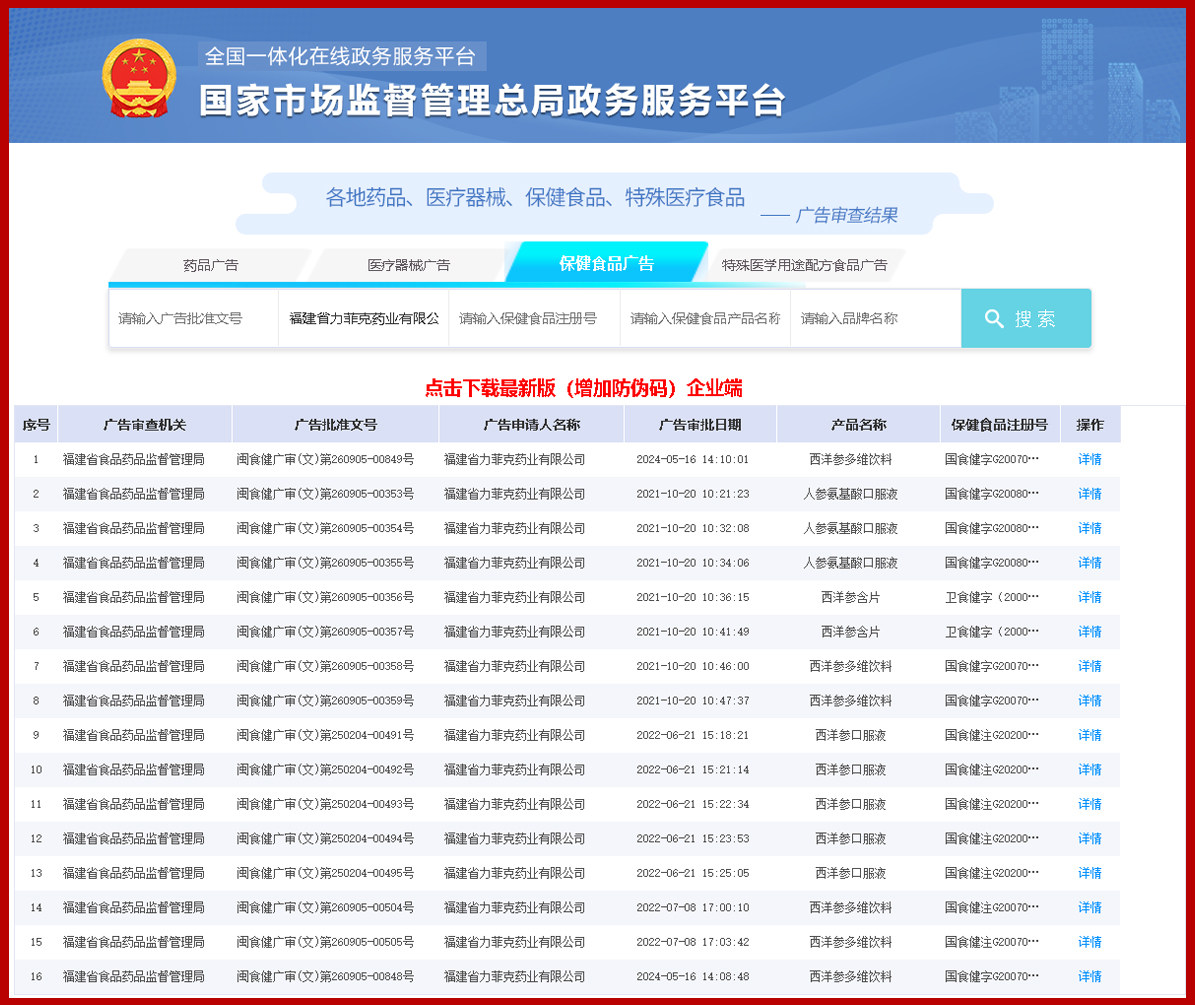Click the 广告批准文号 column header
This screenshot has height=1005, width=1195.
[335, 424]
